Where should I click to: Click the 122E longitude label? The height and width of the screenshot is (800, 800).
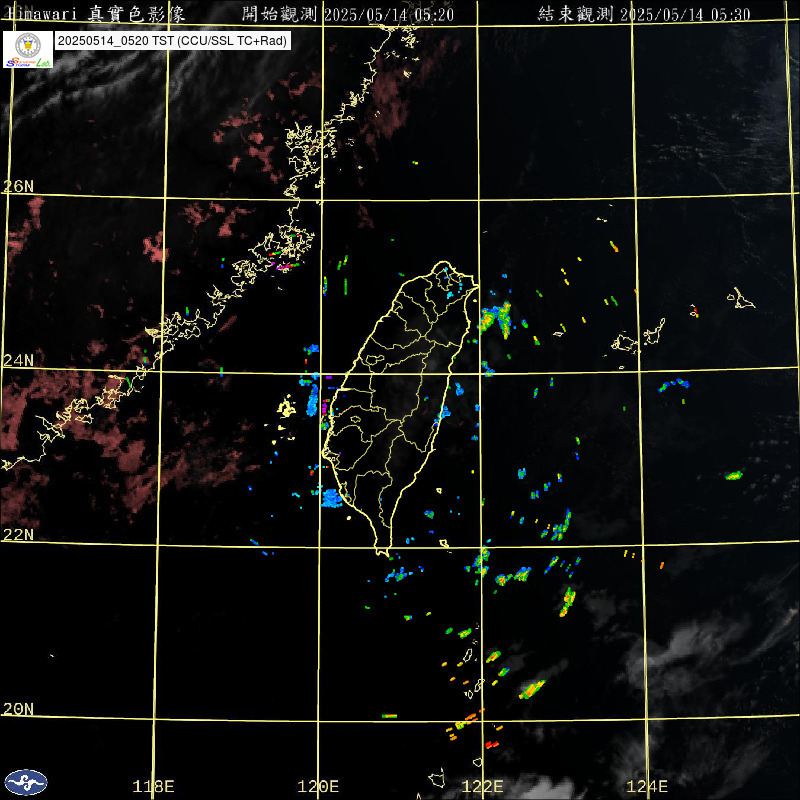483,786
